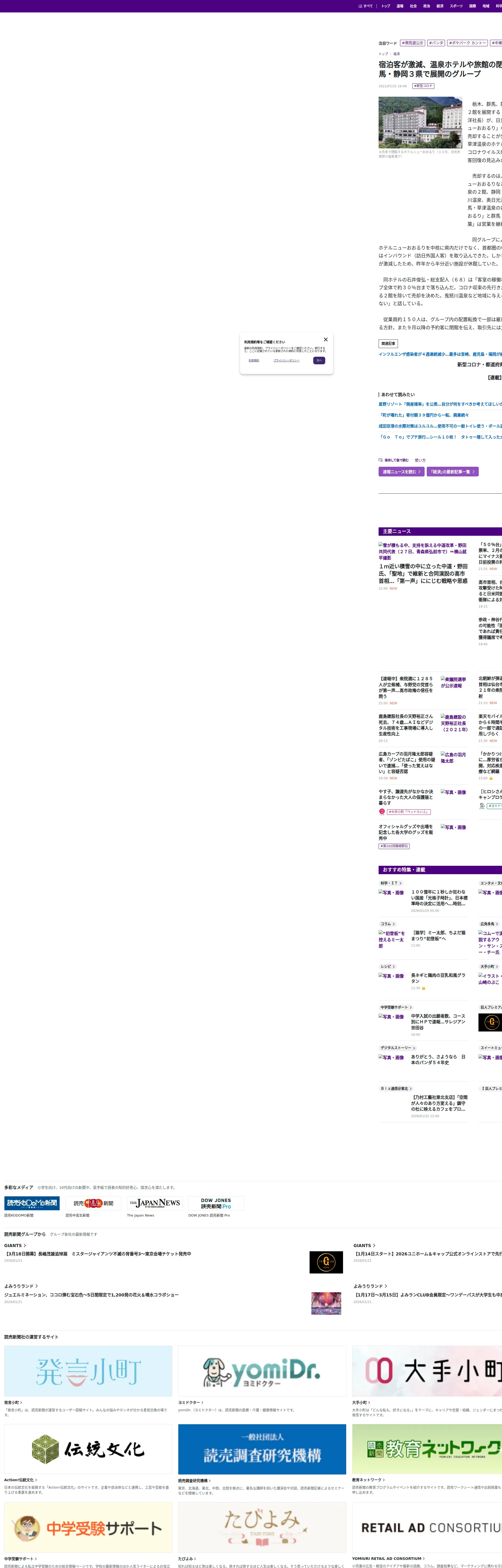Image resolution: width=502 pixels, height=1568 pixels.
Task: Open the RETAIL AD CONSORTIUM banner
Action: point(427,1528)
